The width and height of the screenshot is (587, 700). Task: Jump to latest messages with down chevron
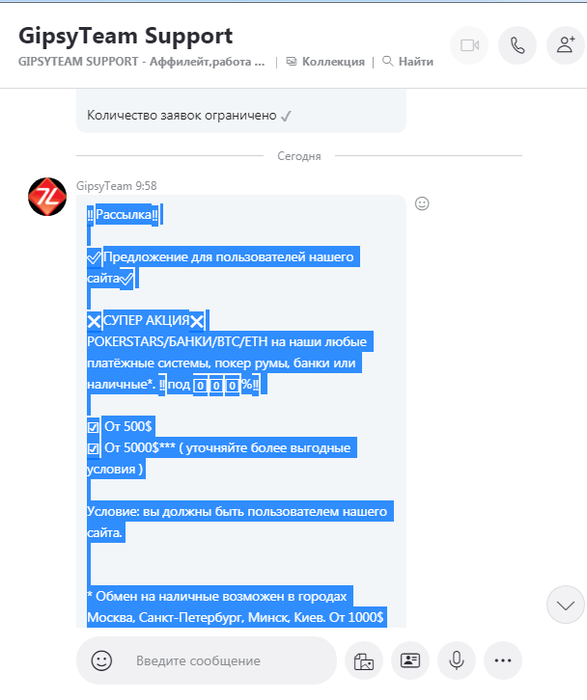click(x=566, y=605)
